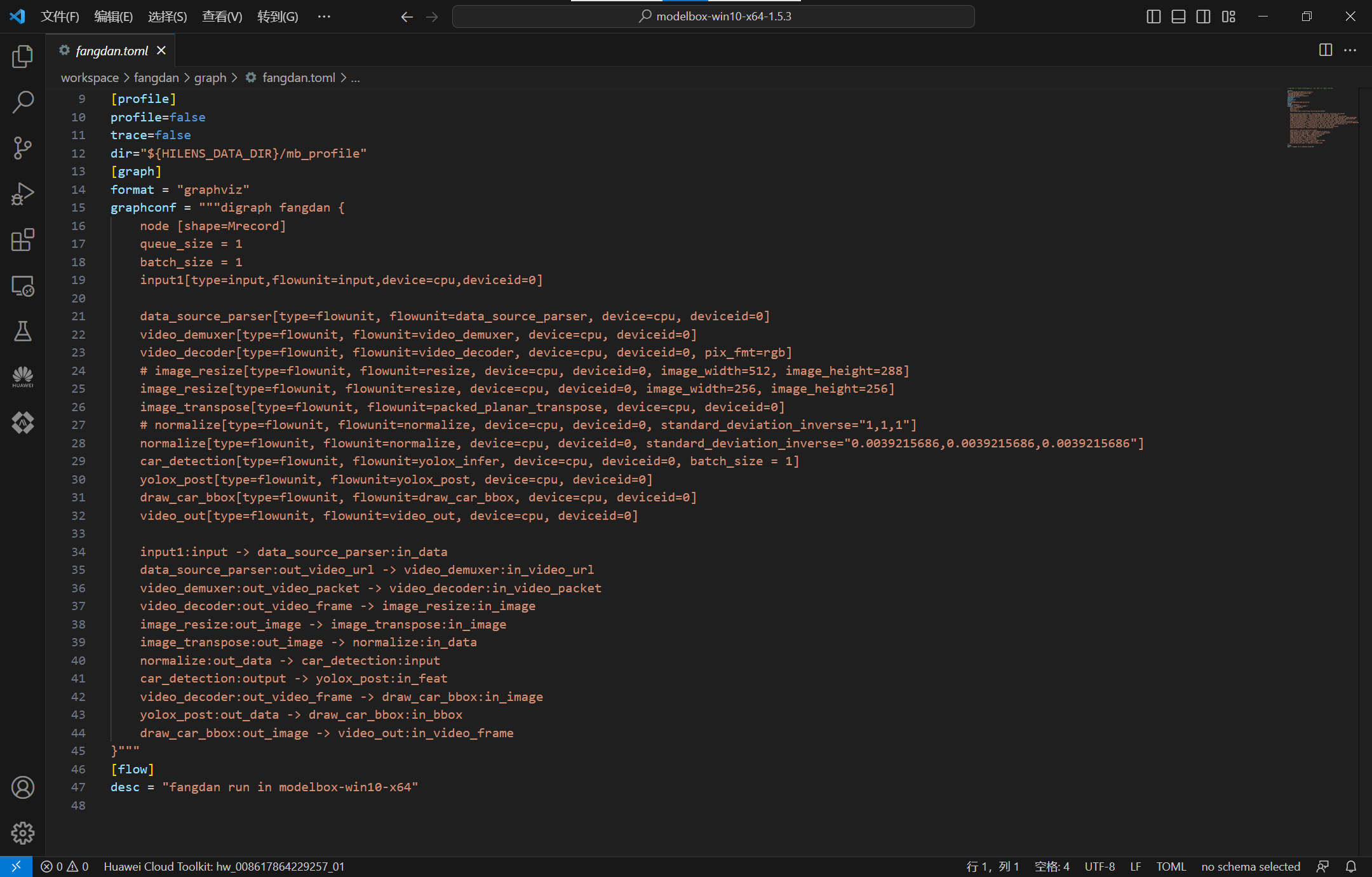Expand the graph breadcrumb folder
This screenshot has width=1372, height=877.
(210, 78)
